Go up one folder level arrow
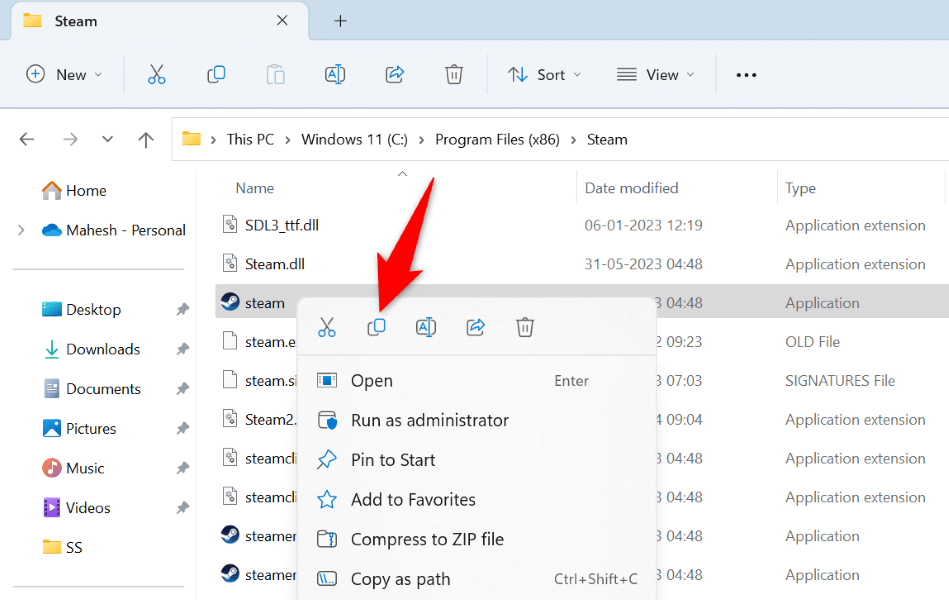Viewport: 949px width, 600px height. pos(145,140)
